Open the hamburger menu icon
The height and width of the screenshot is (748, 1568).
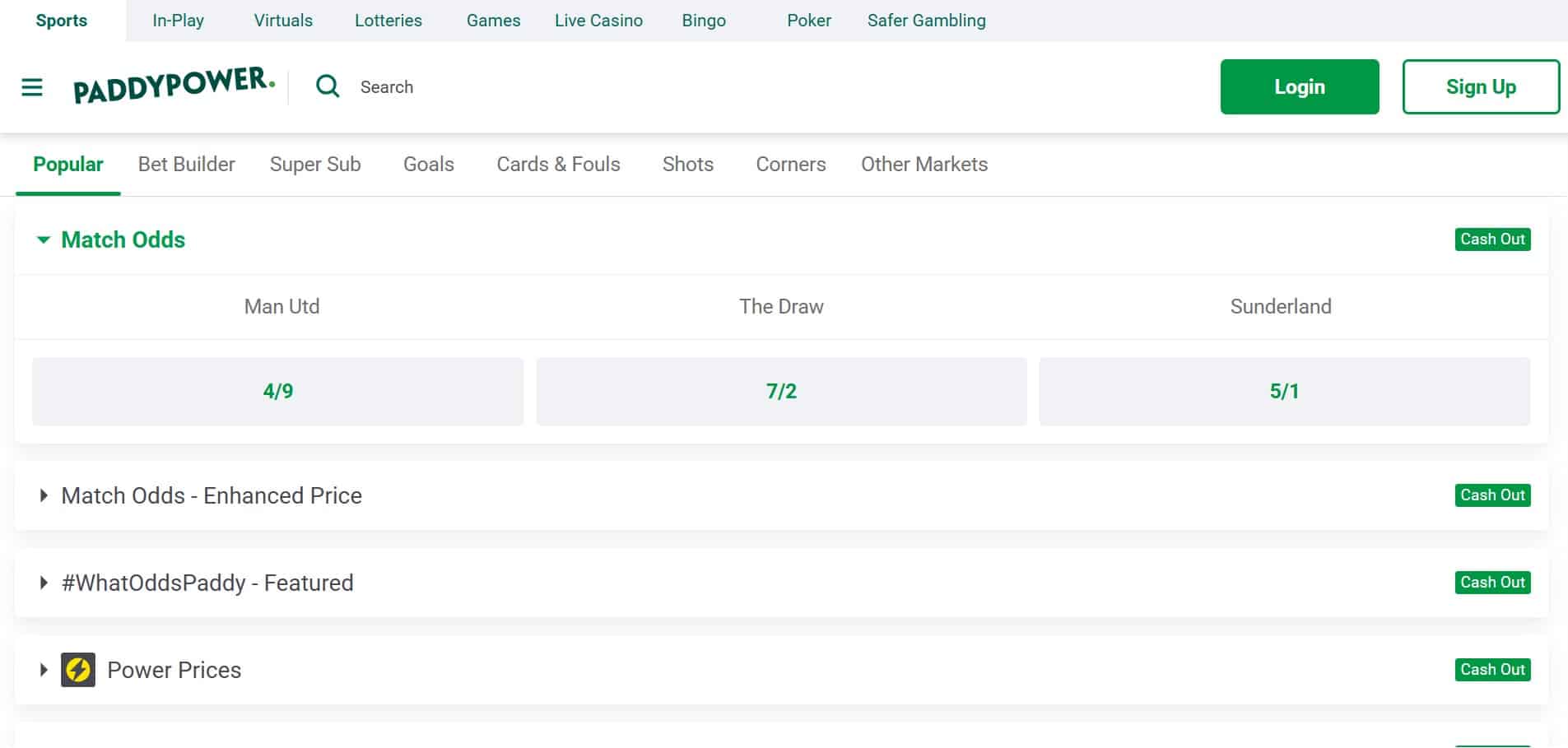32,87
